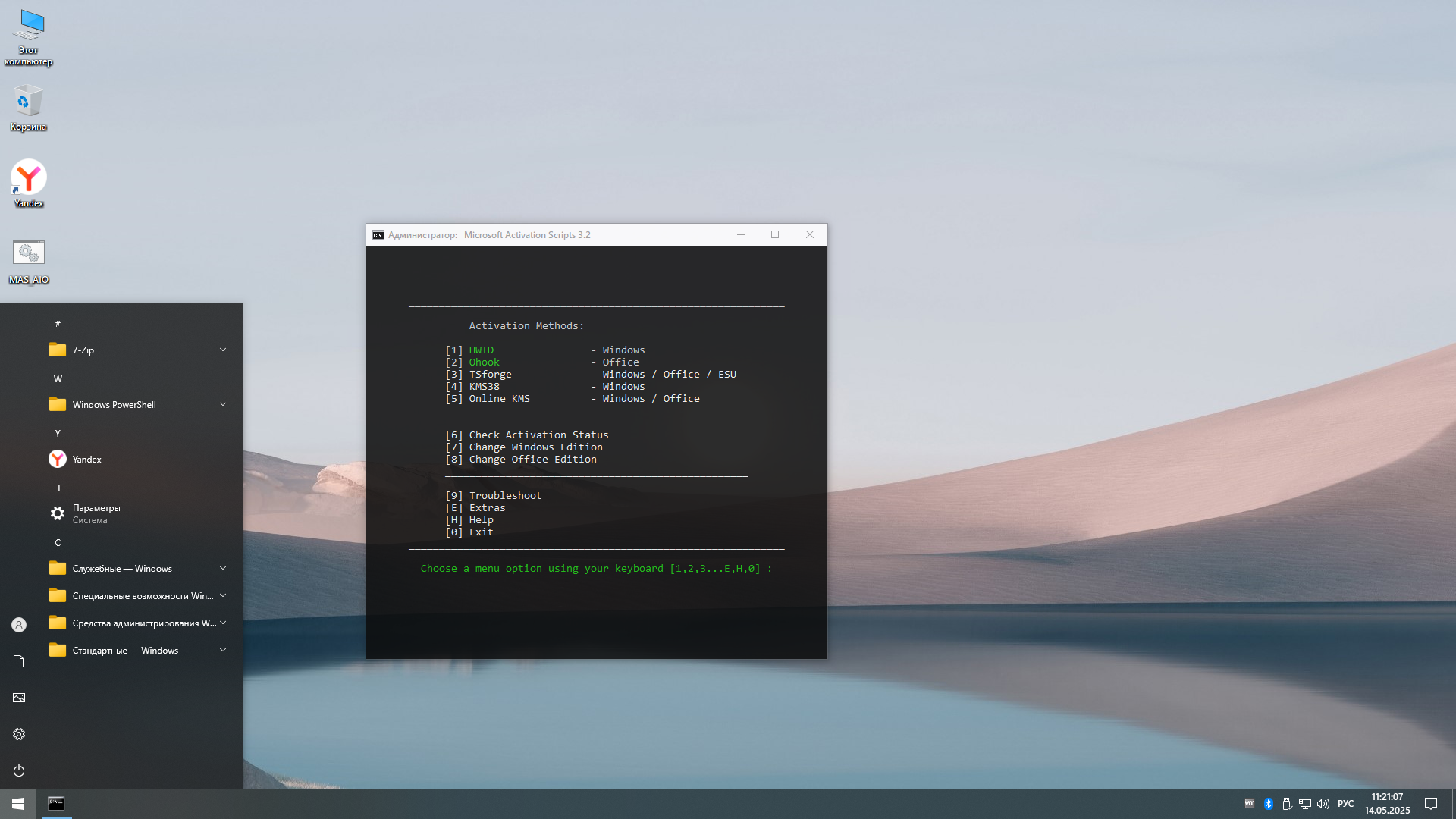
Task: Click the Start button on the taskbar
Action: pos(18,803)
